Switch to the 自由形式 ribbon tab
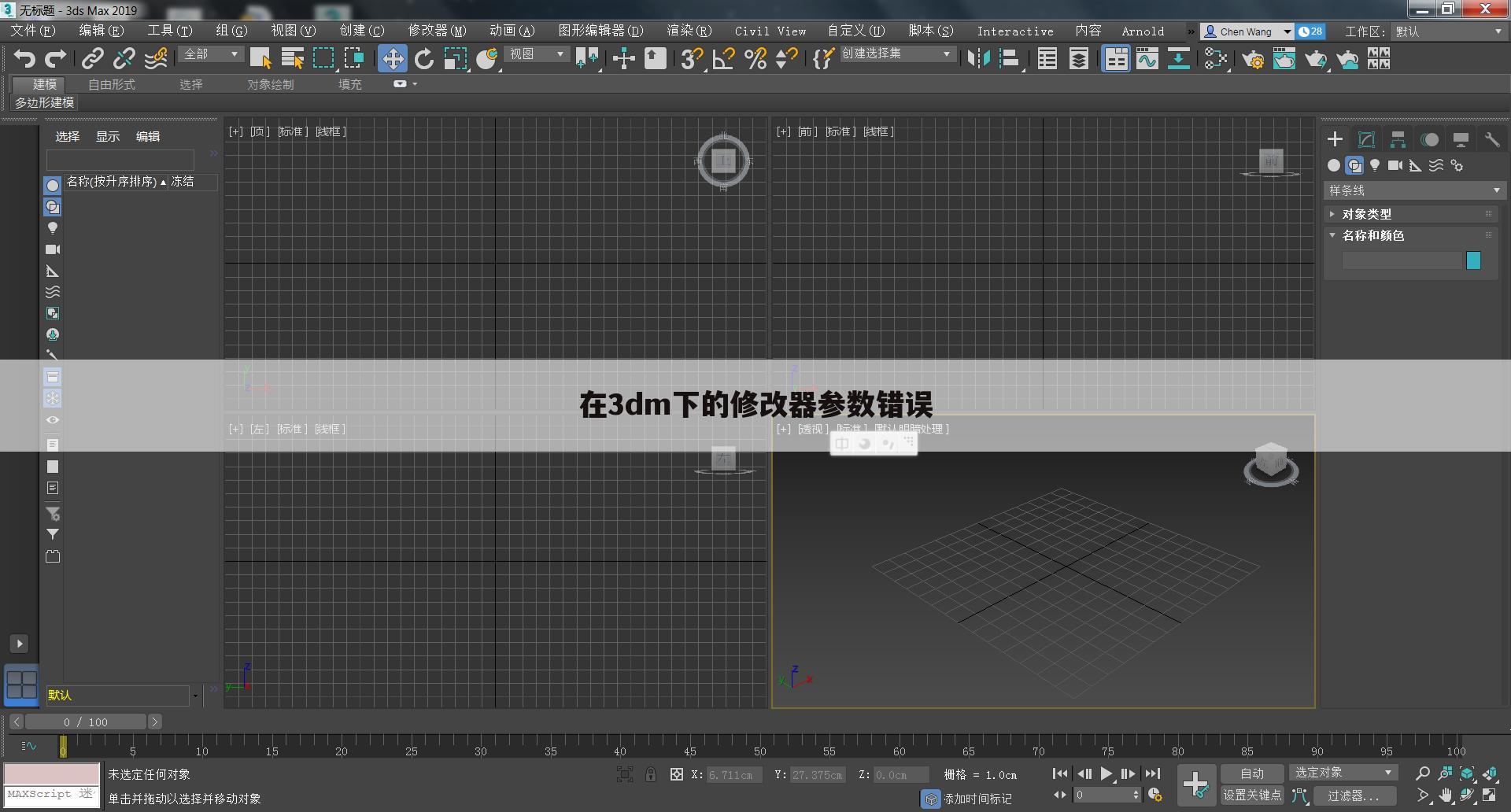Viewport: 1511px width, 812px height. click(112, 84)
